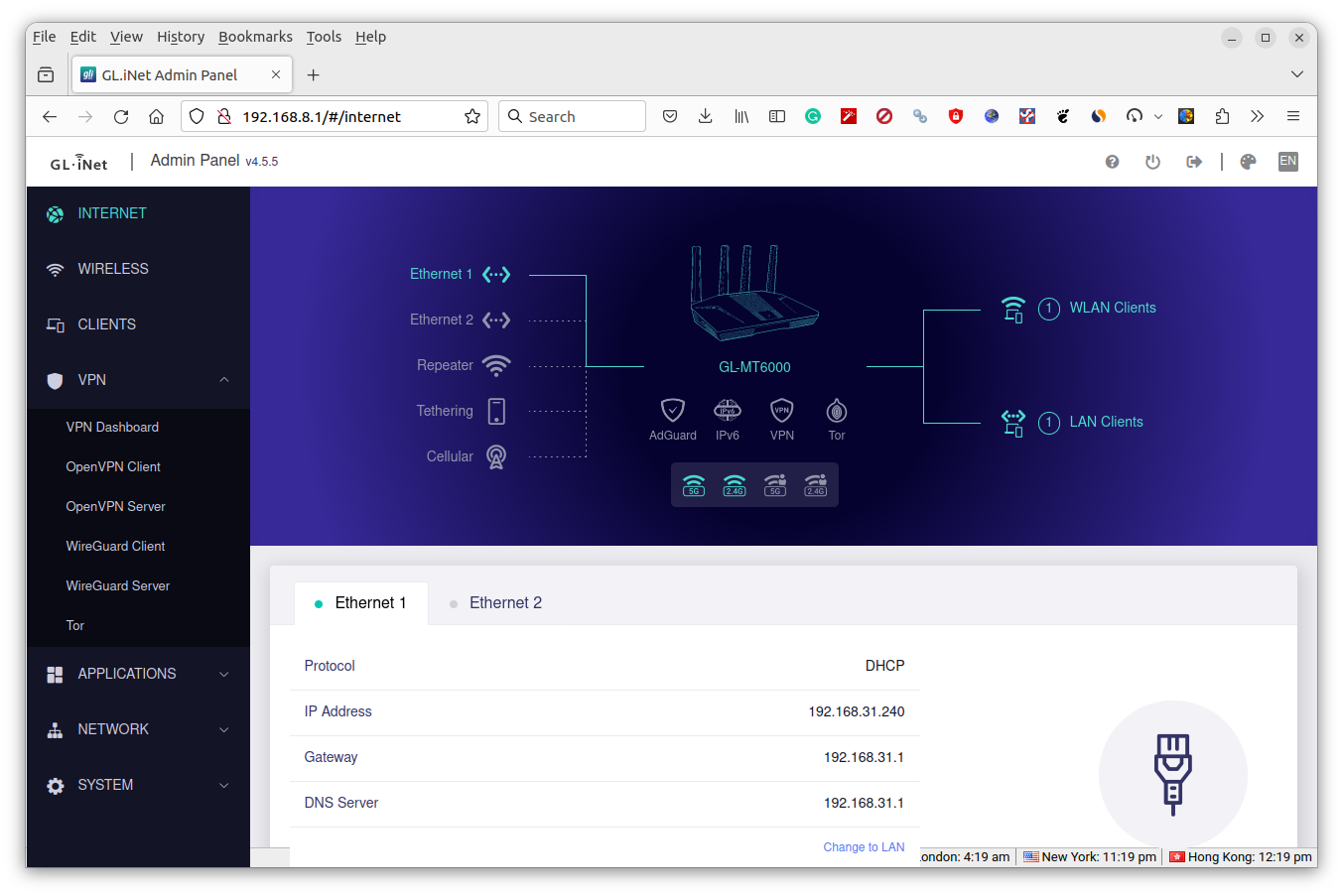This screenshot has width=1343, height=896.
Task: Click the Change to LAN link
Action: point(864,847)
